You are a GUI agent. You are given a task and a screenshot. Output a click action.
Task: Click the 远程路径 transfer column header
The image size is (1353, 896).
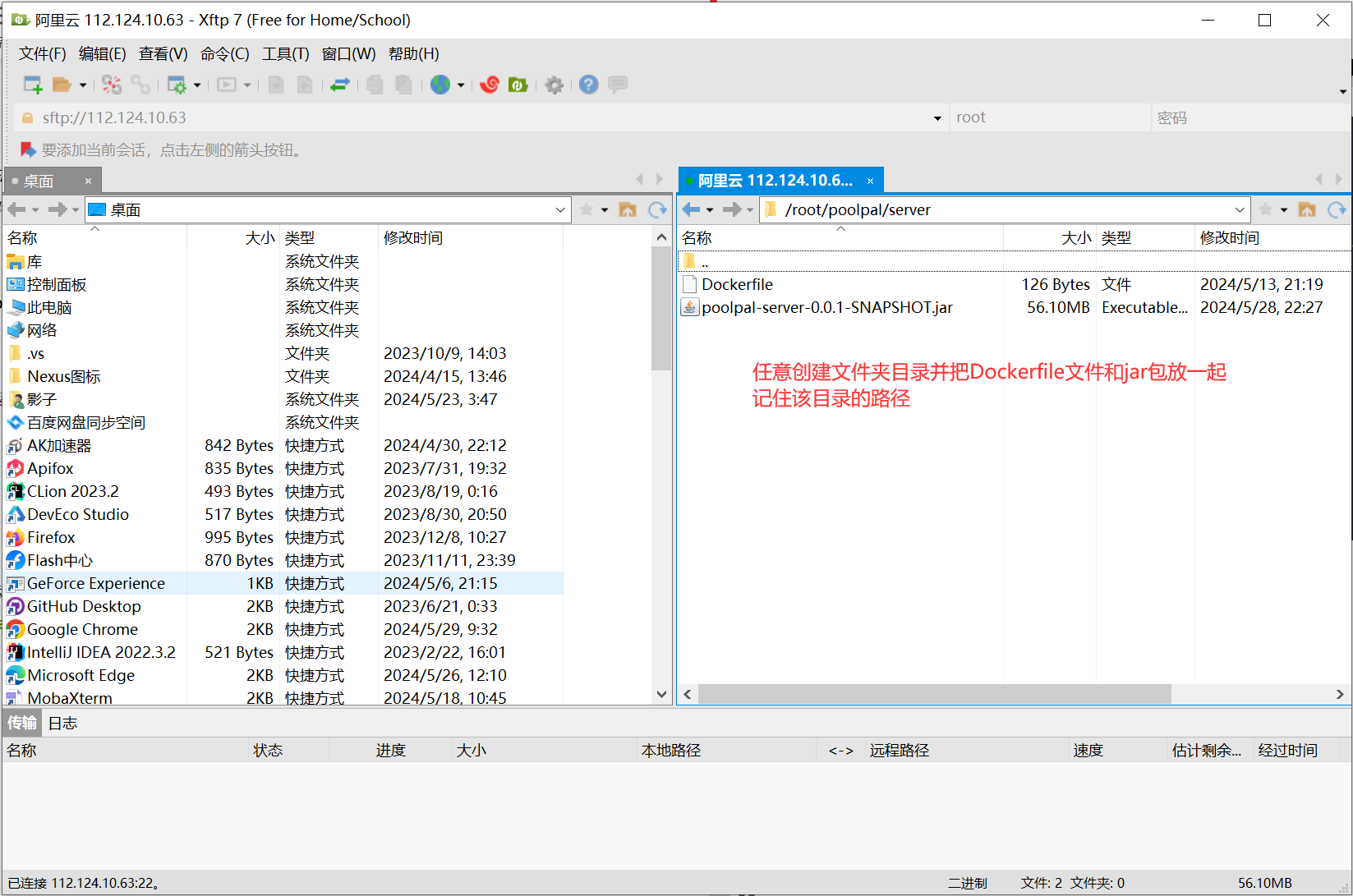tap(968, 750)
